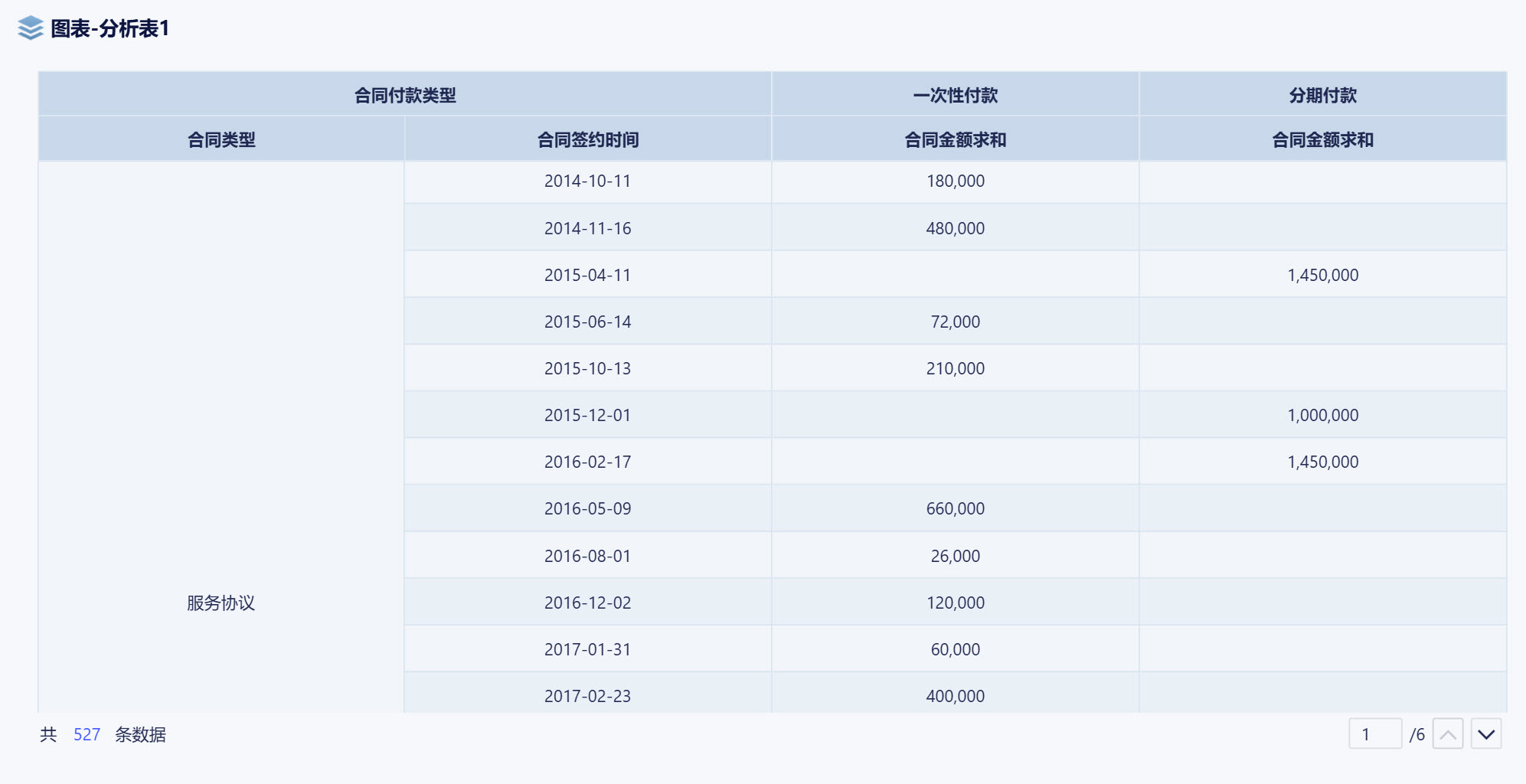Click the 72,000 amount cell

point(955,322)
